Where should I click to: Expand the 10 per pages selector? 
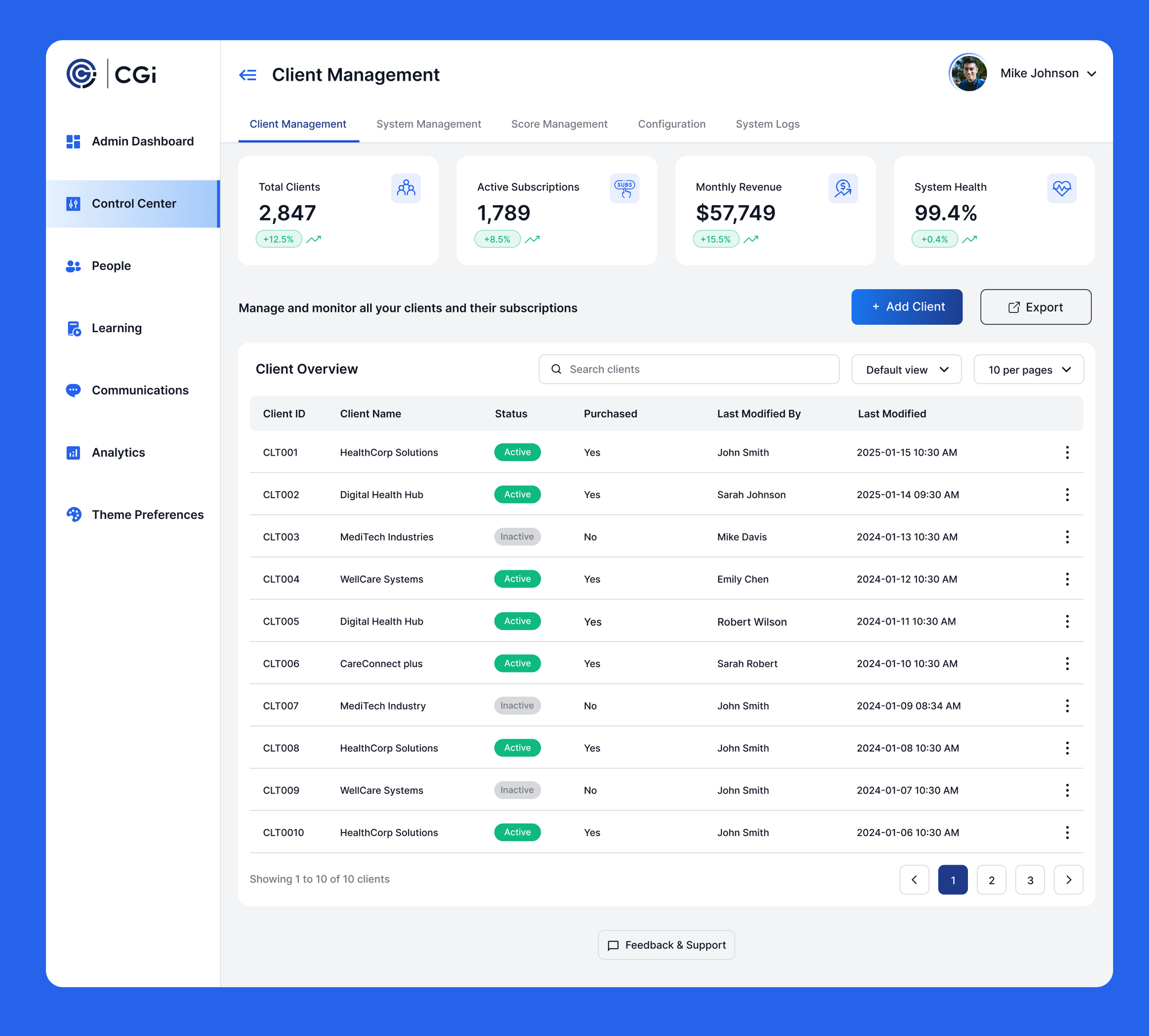tap(1028, 369)
